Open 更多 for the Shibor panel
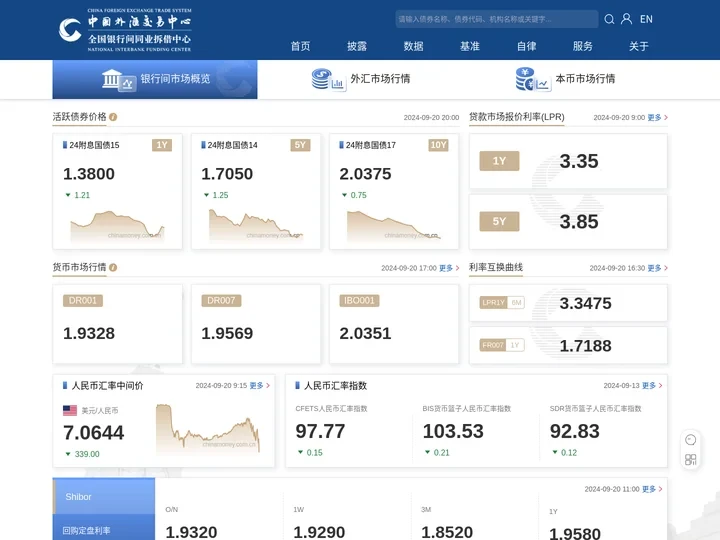This screenshot has height=540, width=720. [652, 489]
